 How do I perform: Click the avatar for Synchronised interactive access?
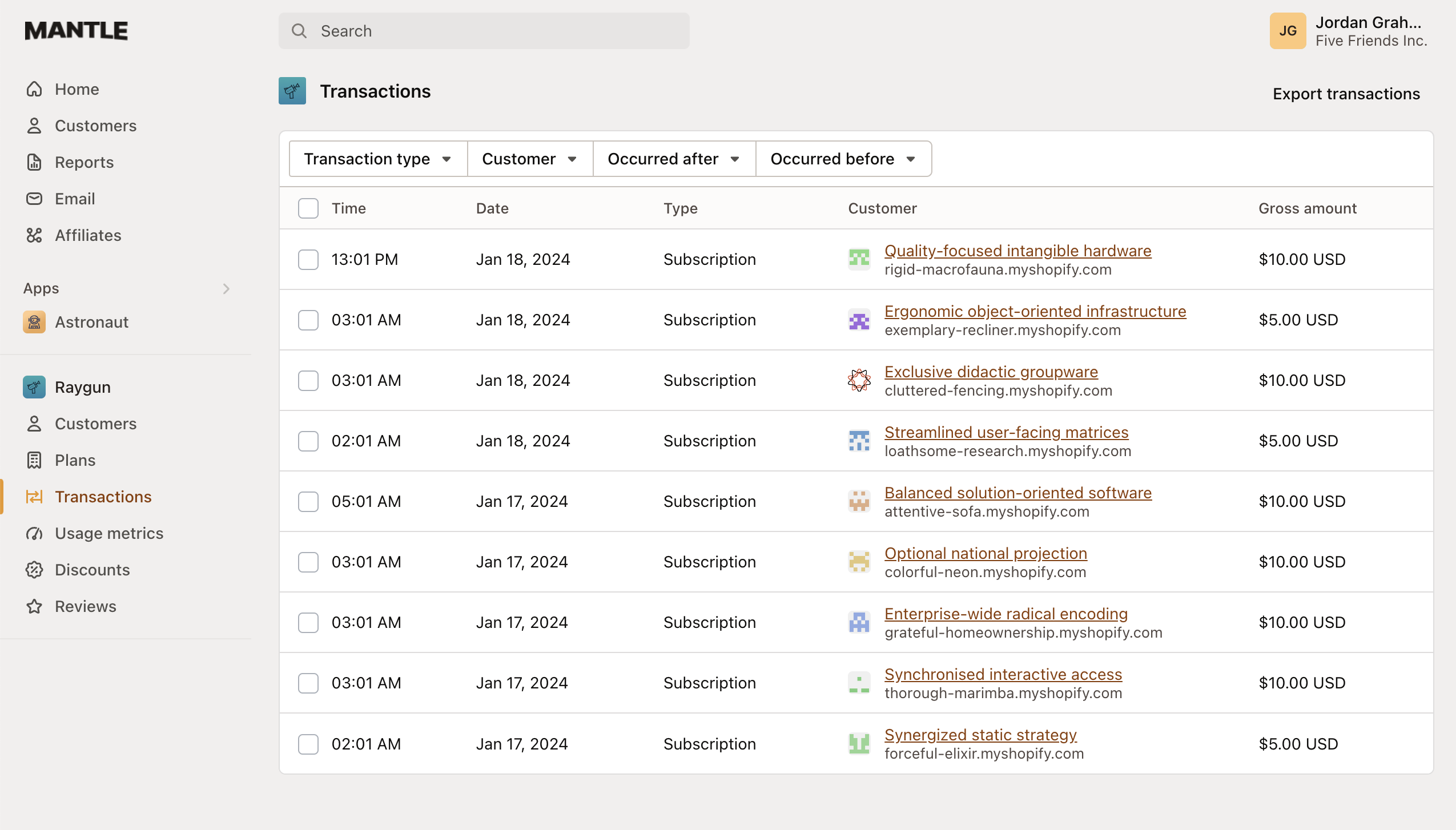click(x=859, y=683)
